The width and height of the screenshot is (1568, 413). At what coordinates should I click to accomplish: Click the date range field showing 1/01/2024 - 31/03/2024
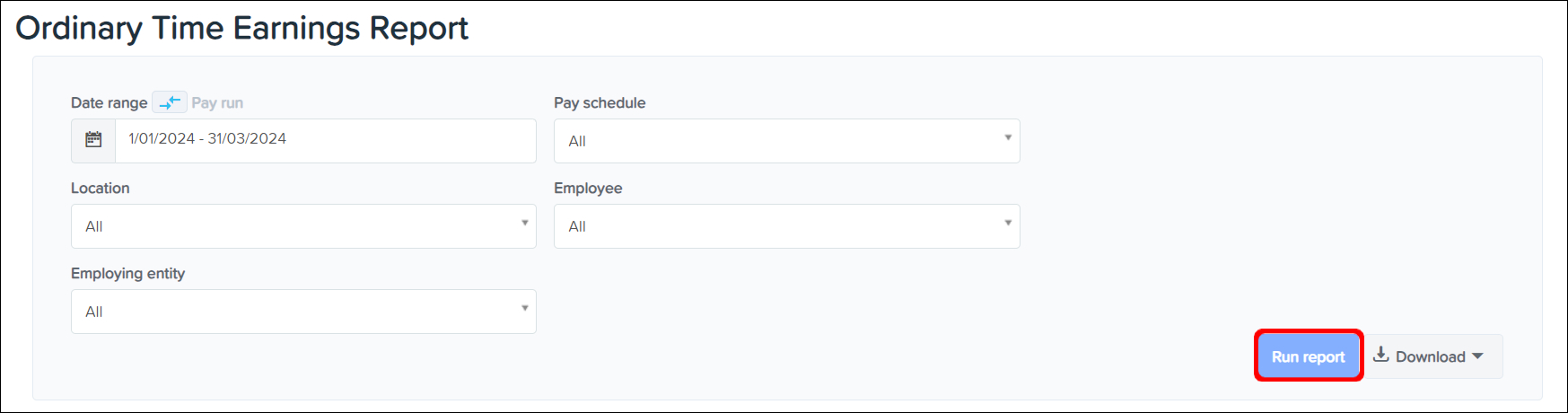325,140
